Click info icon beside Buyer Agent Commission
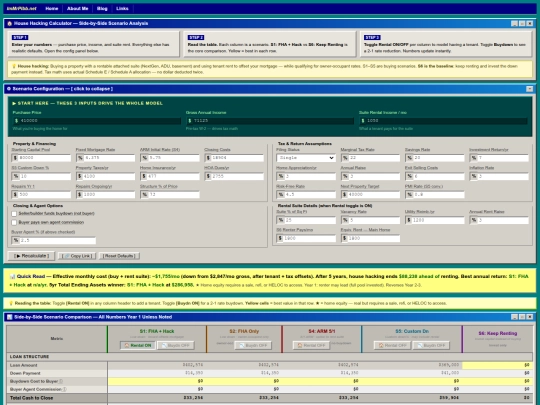The image size is (540, 405). pos(64,390)
